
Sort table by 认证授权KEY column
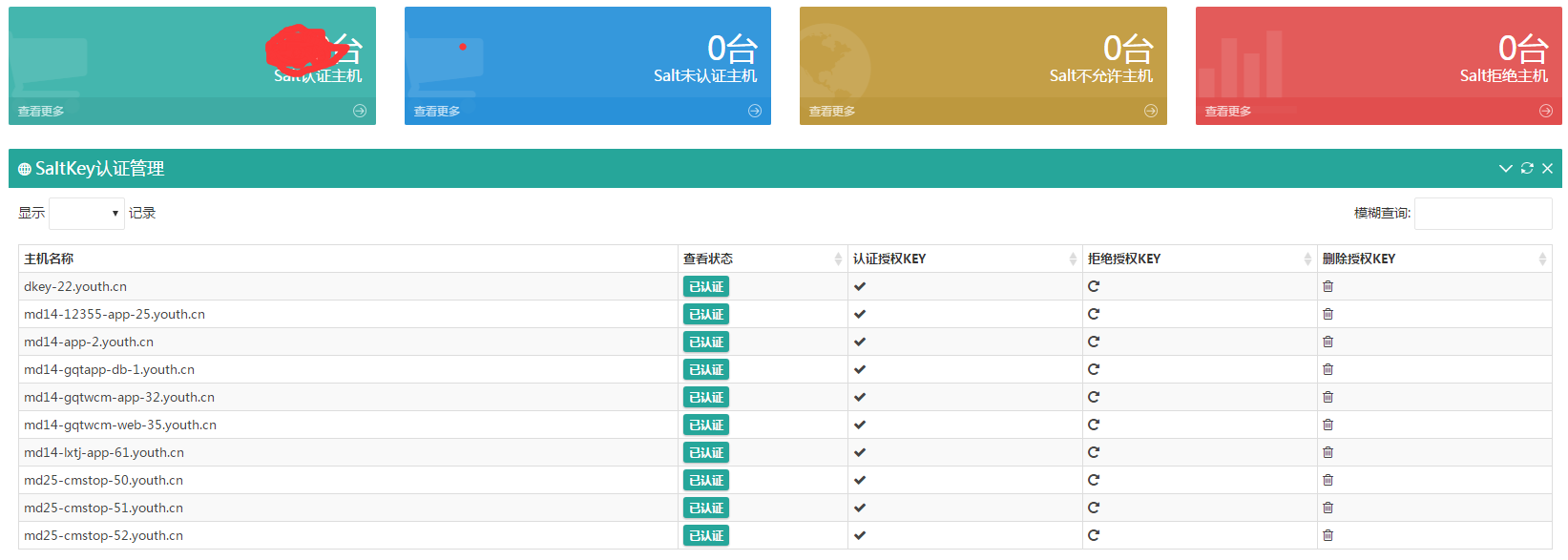[965, 259]
